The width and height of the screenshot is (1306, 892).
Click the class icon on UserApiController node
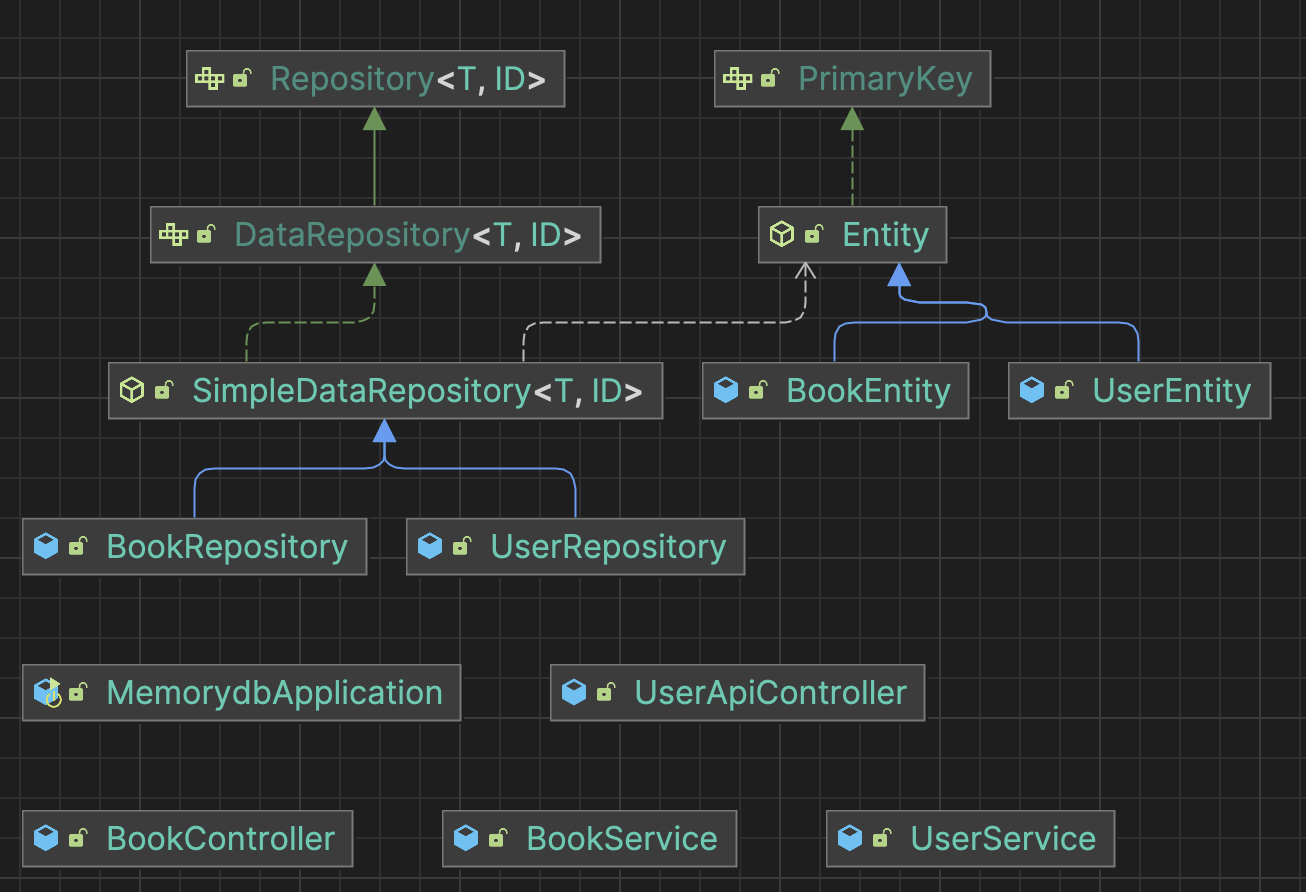573,692
